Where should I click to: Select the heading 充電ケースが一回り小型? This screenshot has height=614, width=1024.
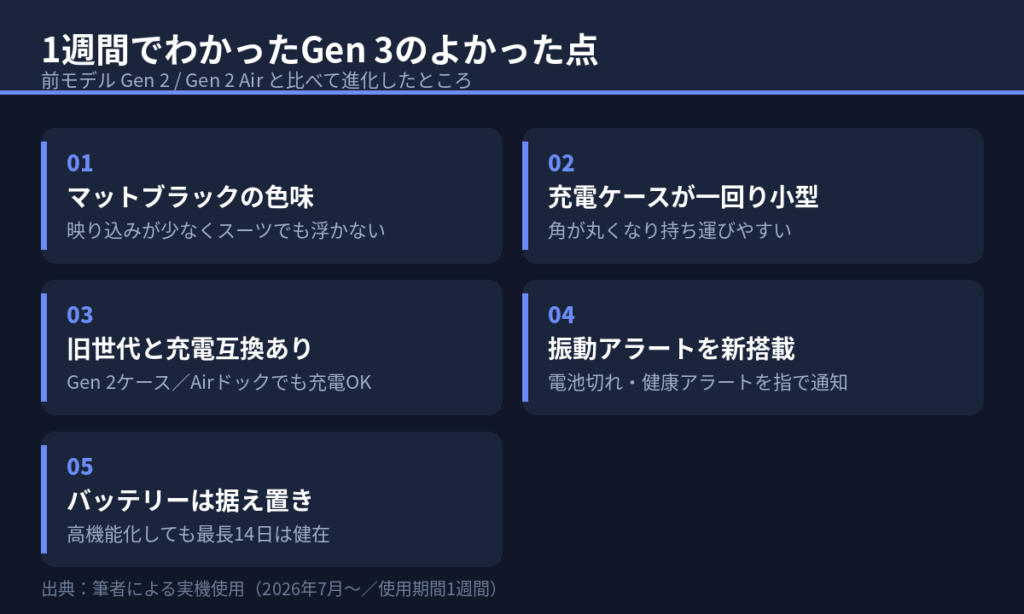[x=683, y=197]
